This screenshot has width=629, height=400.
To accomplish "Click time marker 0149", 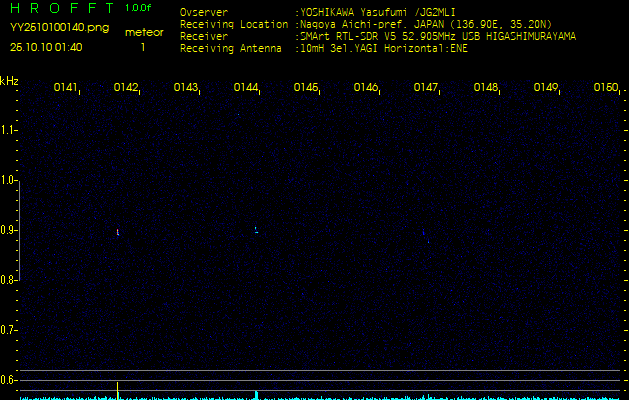I will pos(546,87).
